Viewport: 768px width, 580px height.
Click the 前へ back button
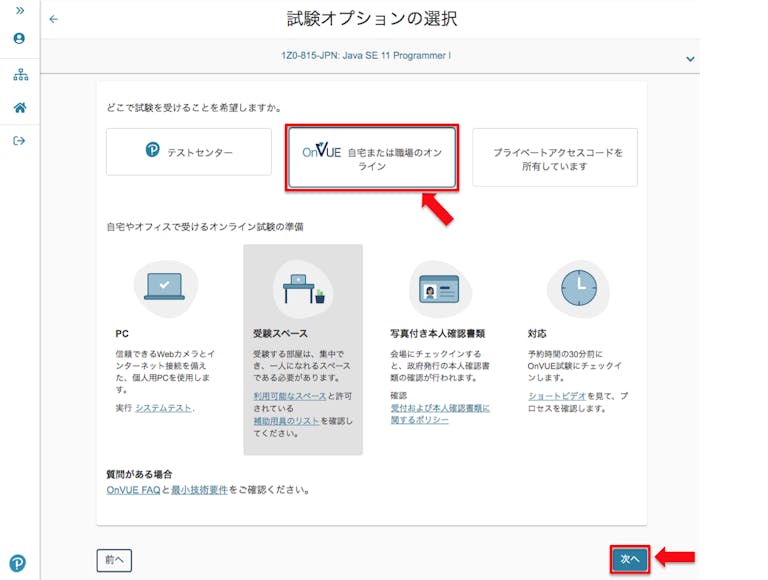click(114, 560)
